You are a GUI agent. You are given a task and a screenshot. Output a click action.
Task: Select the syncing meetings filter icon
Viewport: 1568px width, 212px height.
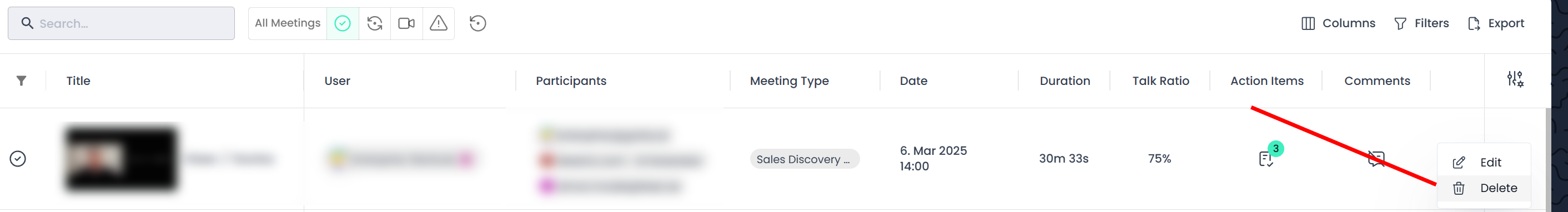375,23
